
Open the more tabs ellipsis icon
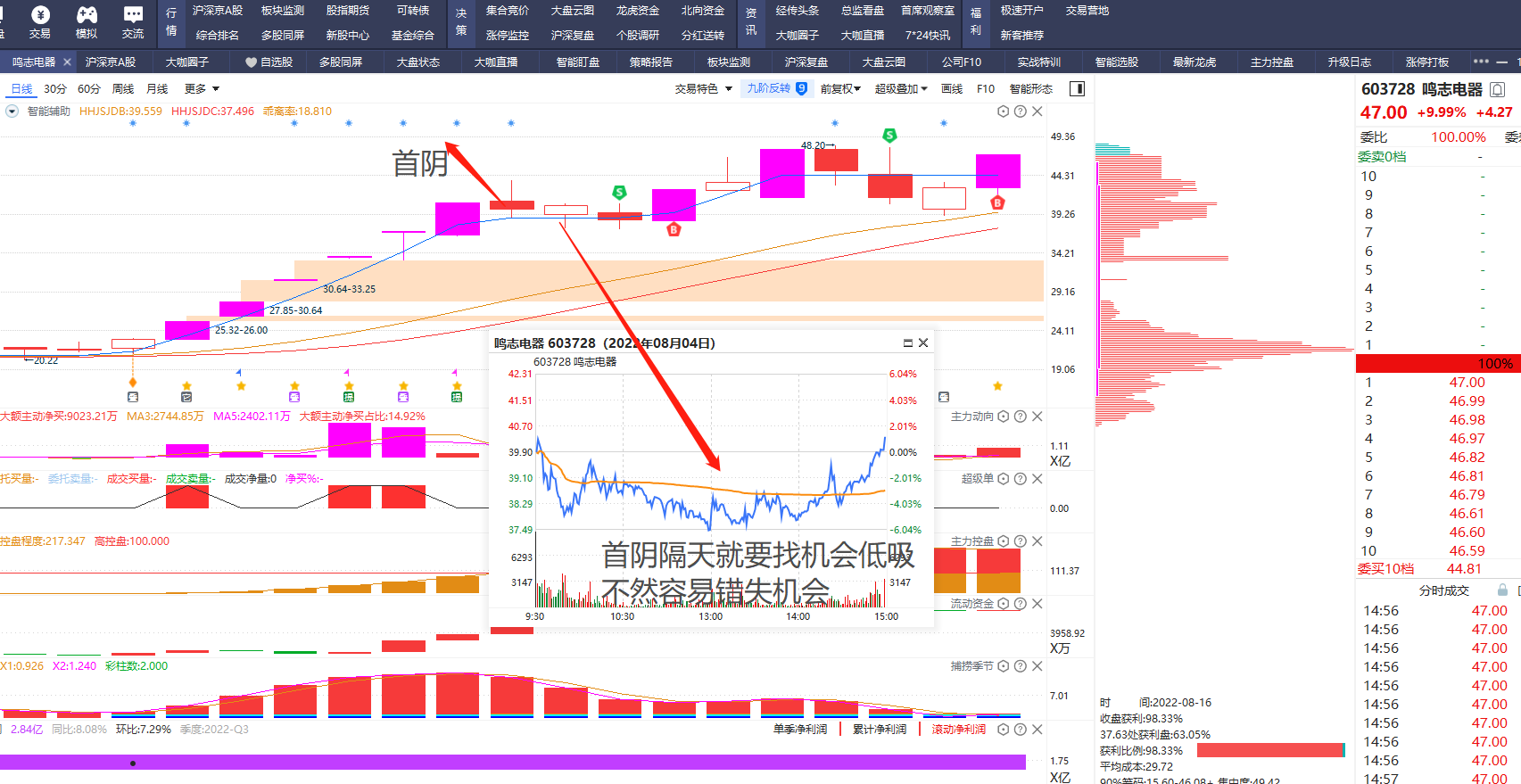pos(1482,62)
